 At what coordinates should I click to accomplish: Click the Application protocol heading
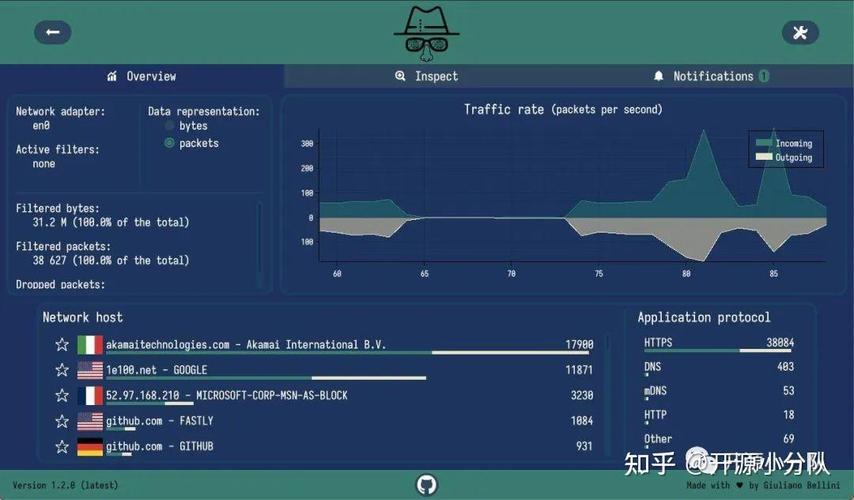(x=704, y=318)
